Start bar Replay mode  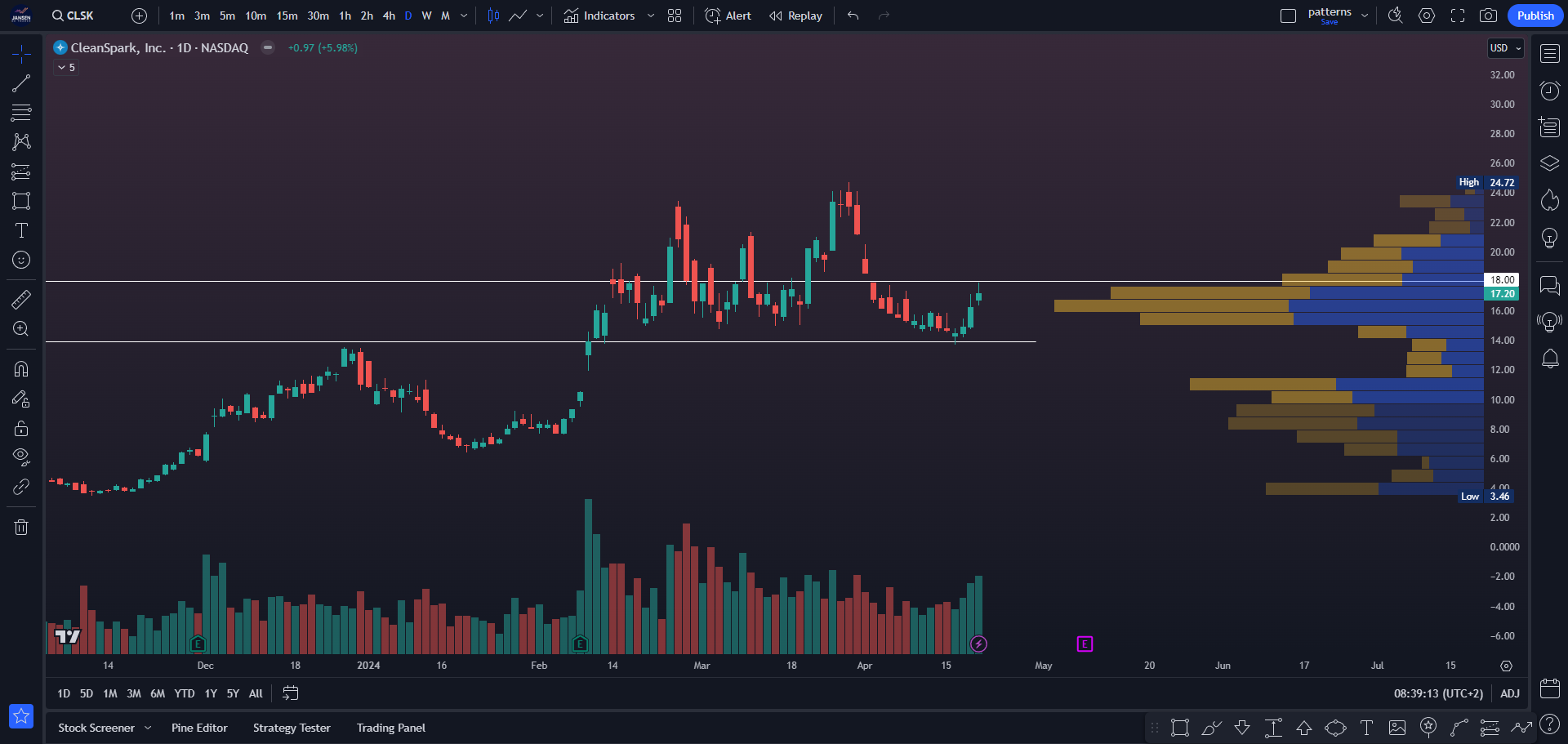tap(795, 16)
